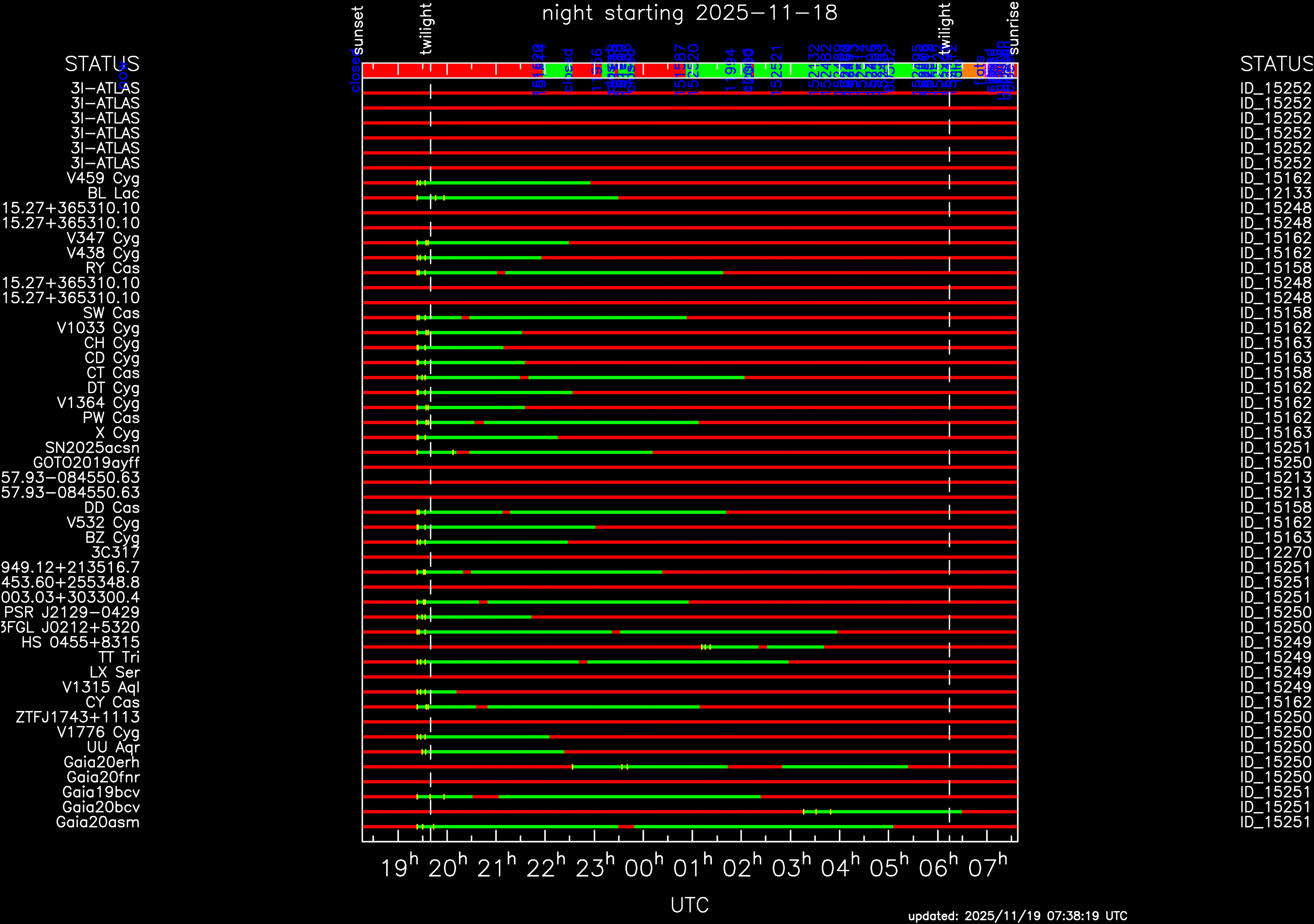Click the HS 0455+8315 target label
This screenshot has height=924, width=1314.
click(x=81, y=642)
